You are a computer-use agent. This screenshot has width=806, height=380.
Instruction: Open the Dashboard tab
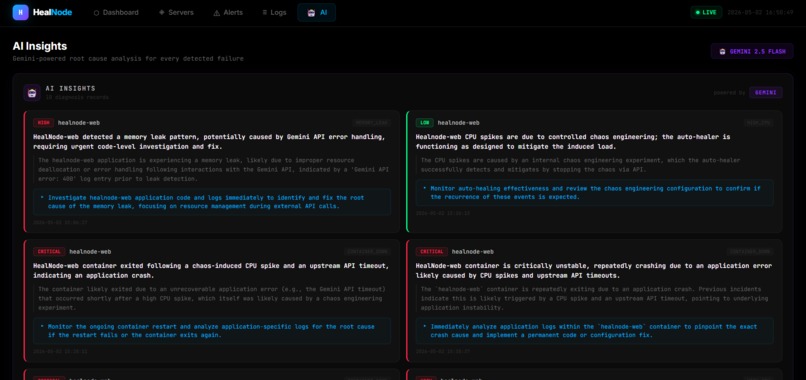tap(116, 12)
